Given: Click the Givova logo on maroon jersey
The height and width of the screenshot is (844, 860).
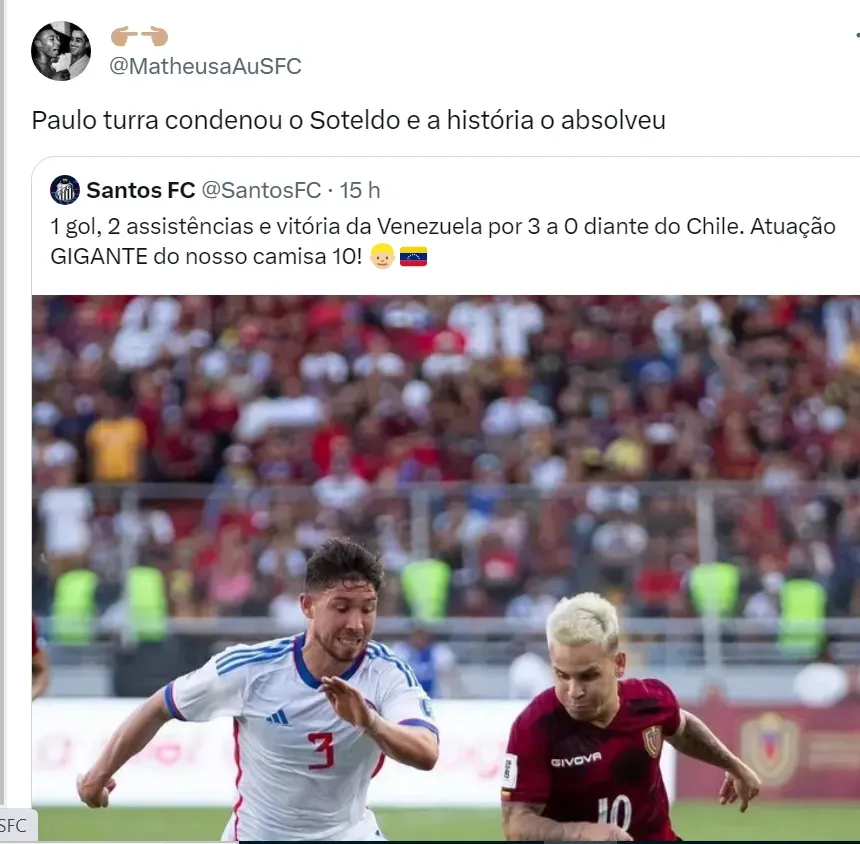Looking at the screenshot, I should pos(576,760).
